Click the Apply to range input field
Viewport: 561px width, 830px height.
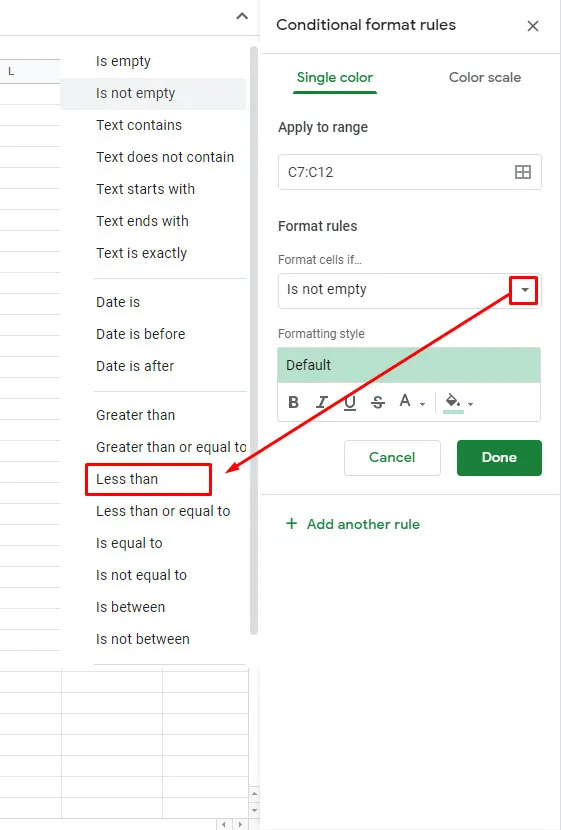point(410,172)
